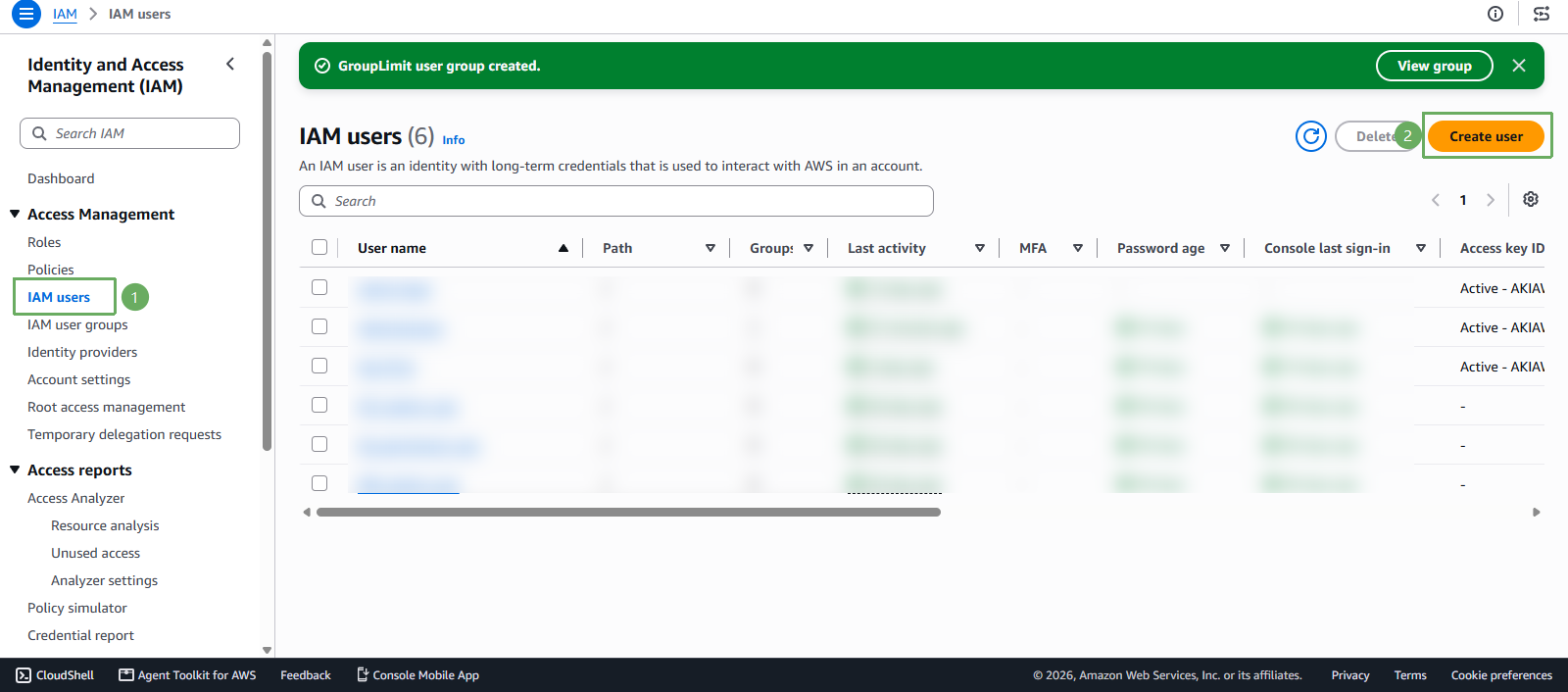The width and height of the screenshot is (1568, 692).
Task: Open the hamburger navigation menu
Action: point(26,14)
